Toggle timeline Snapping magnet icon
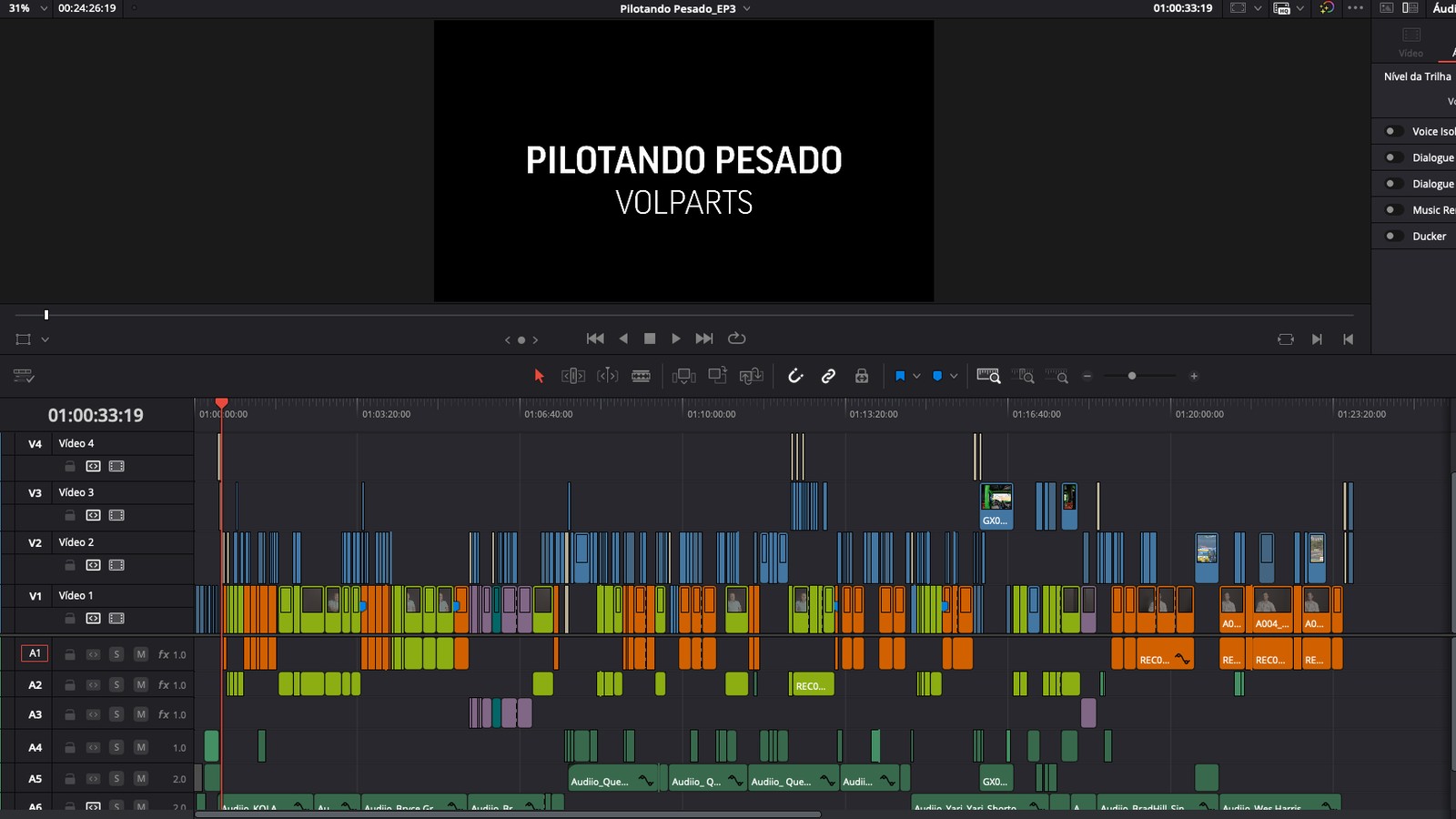Screen dimensions: 1456x819 tap(795, 376)
